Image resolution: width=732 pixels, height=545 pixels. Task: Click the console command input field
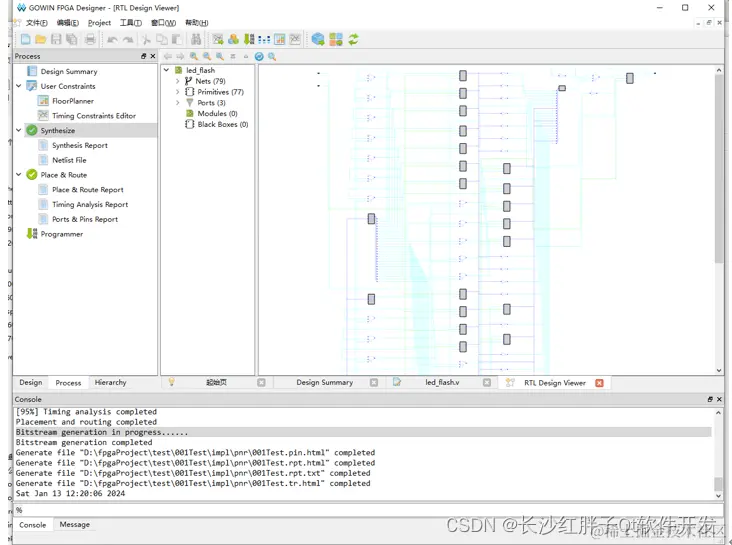[x=369, y=510]
